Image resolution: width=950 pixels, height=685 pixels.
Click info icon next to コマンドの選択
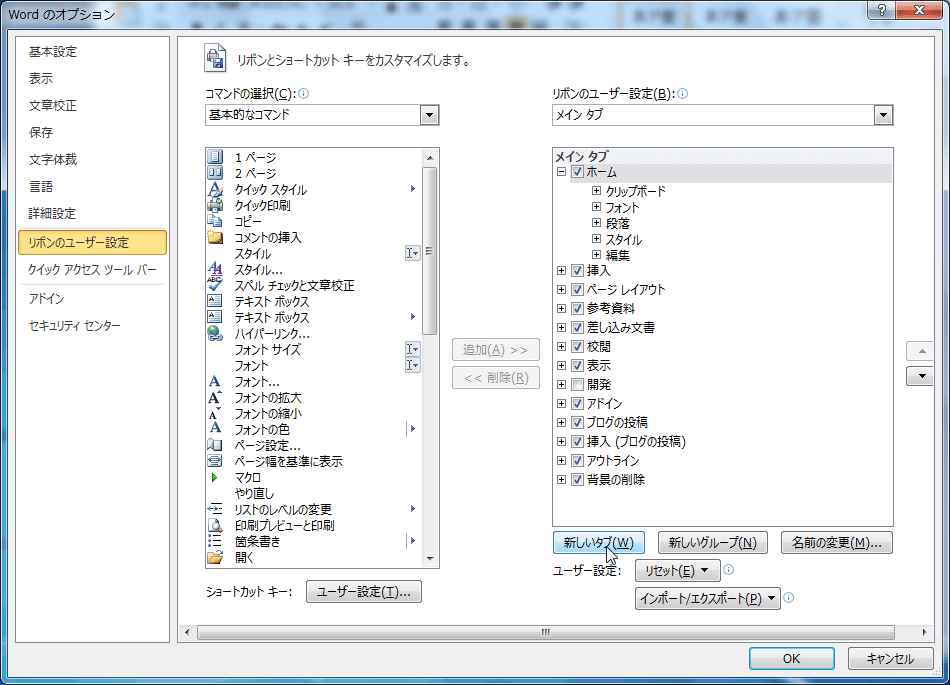304,93
